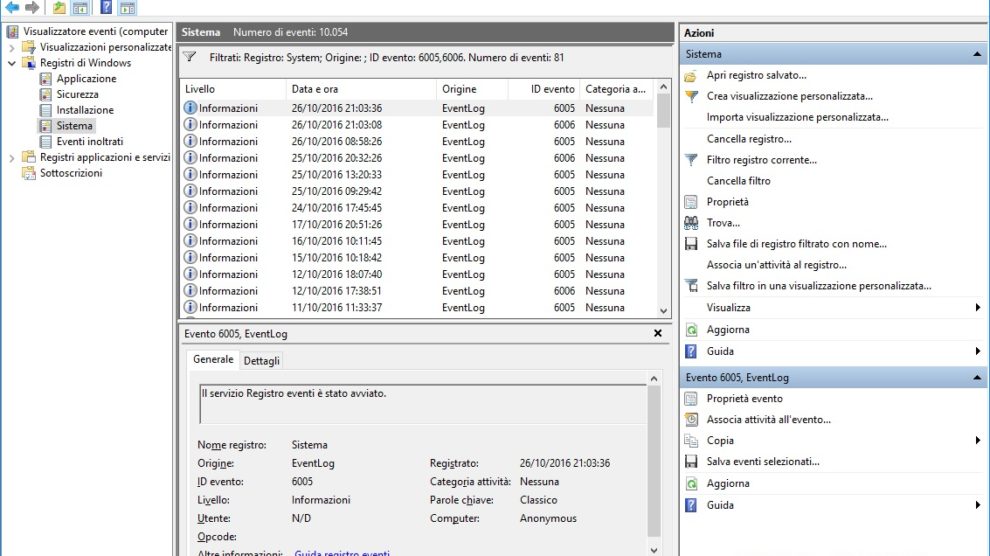Image resolution: width=990 pixels, height=556 pixels.
Task: Click 'Aggiorna' under the Sistema actions
Action: point(727,329)
